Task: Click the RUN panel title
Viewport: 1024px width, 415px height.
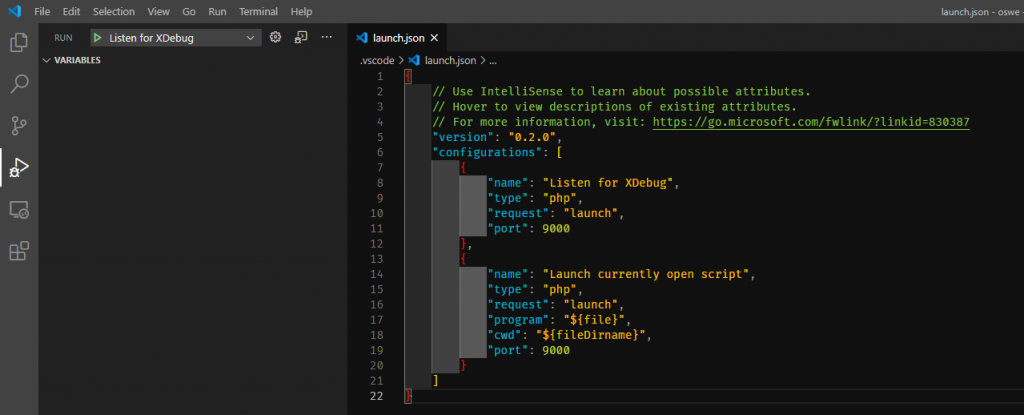Action: pyautogui.click(x=63, y=38)
